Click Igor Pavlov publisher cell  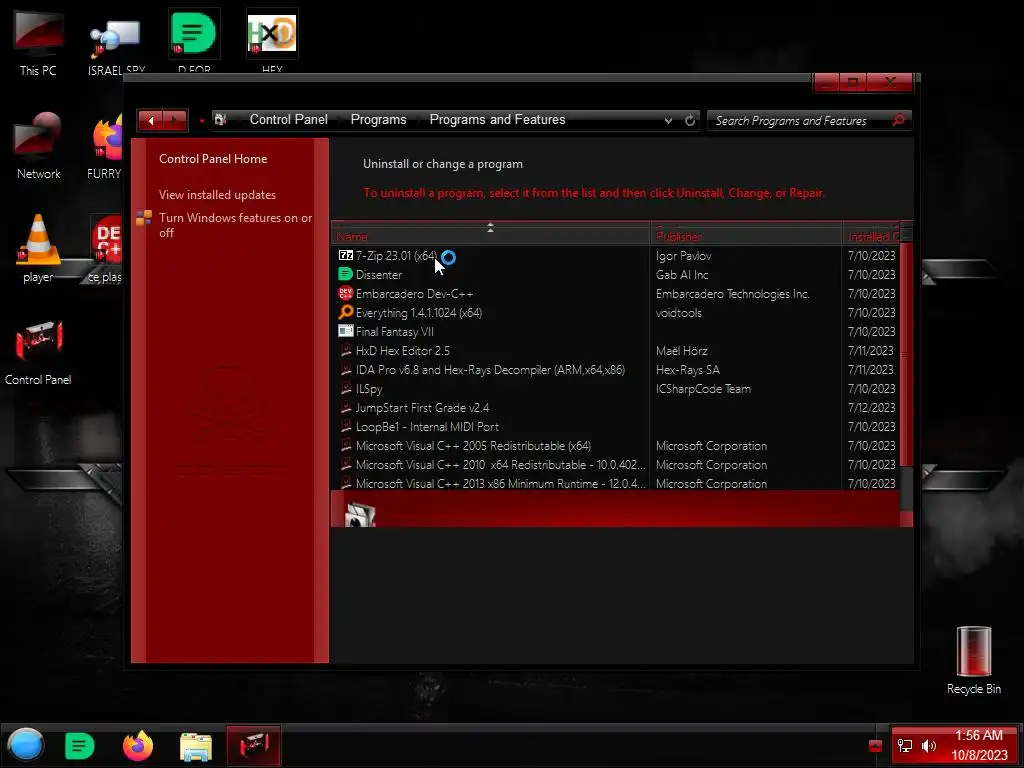[683, 255]
